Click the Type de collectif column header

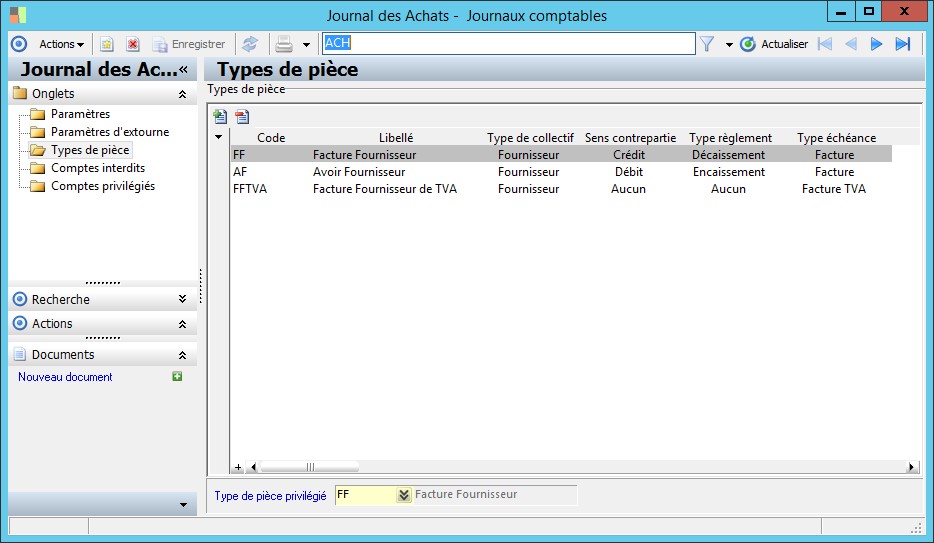point(530,138)
